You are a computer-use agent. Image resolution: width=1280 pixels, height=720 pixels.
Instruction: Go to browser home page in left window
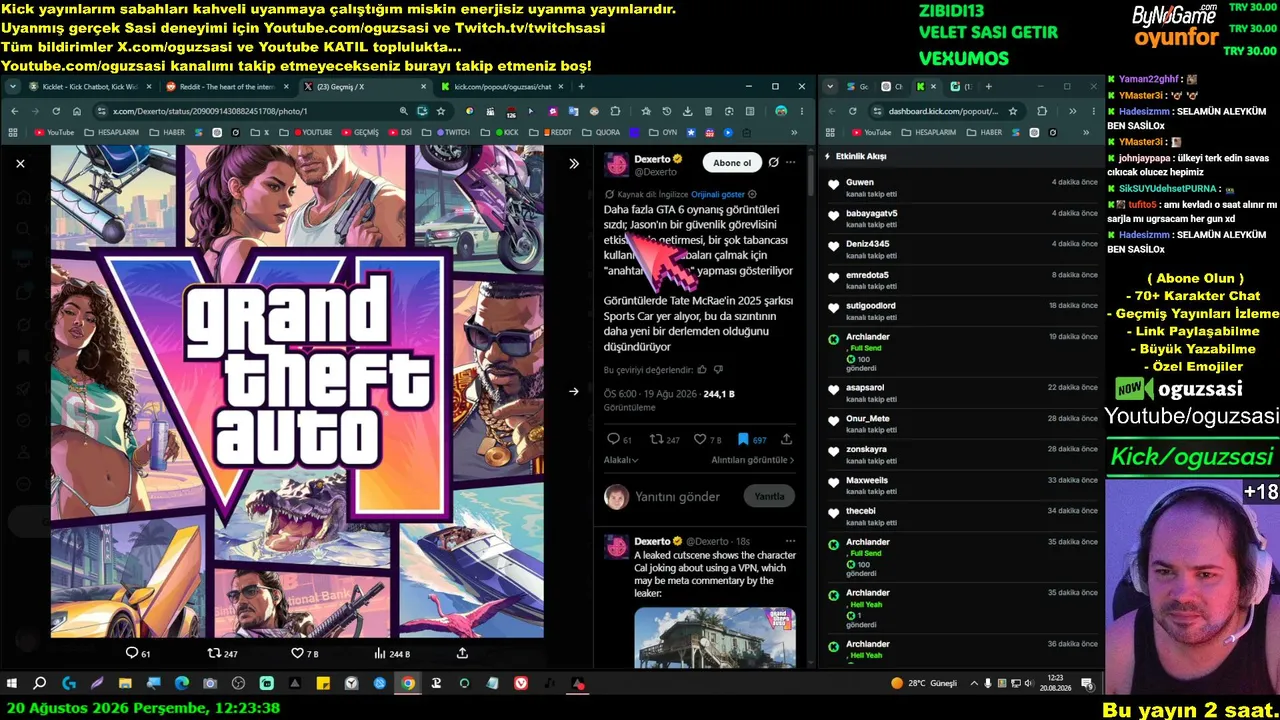(76, 111)
